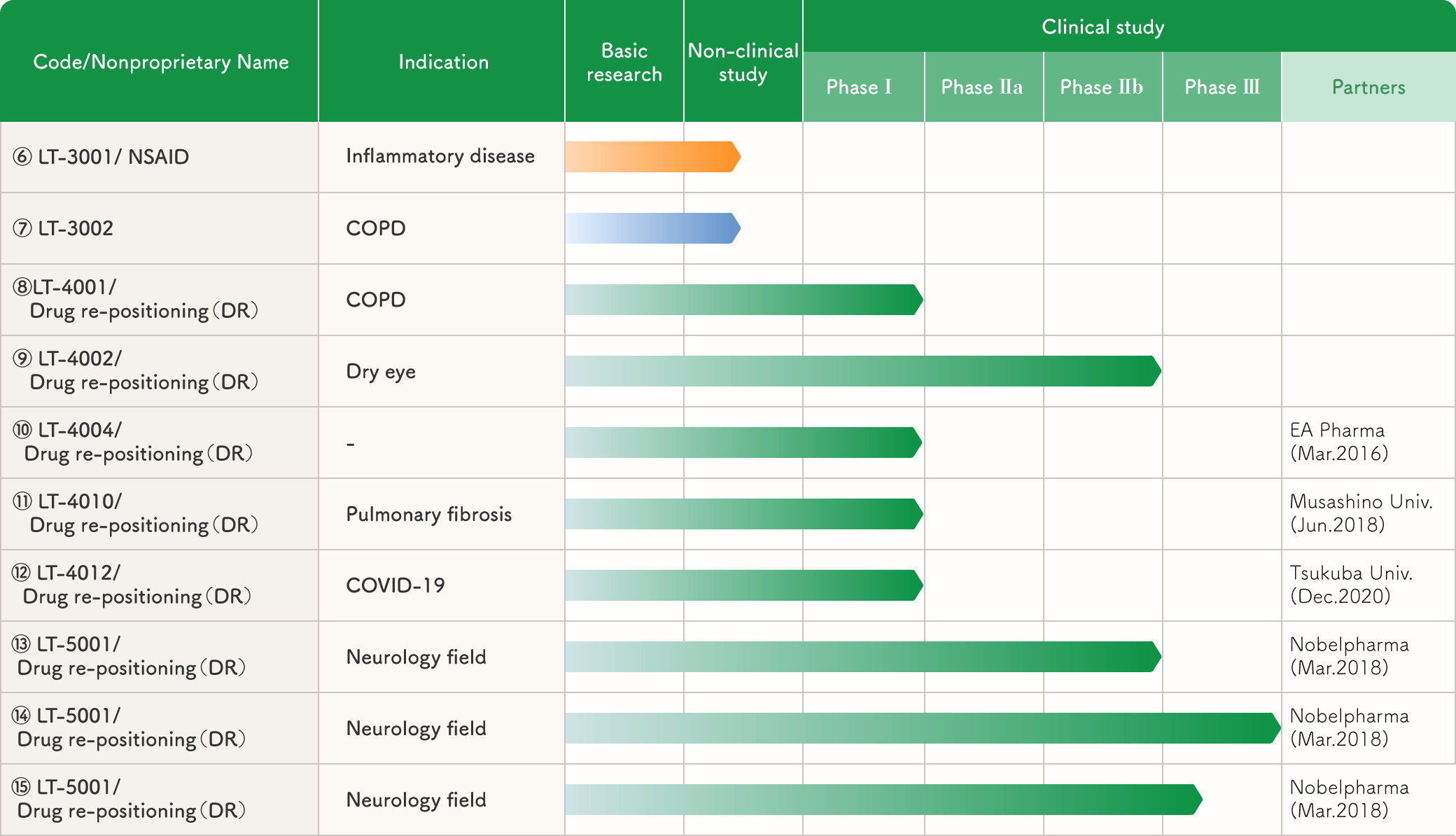Click the Code/Nonproprietary Name column header
Screen dimensions: 1456x836
(x=160, y=62)
